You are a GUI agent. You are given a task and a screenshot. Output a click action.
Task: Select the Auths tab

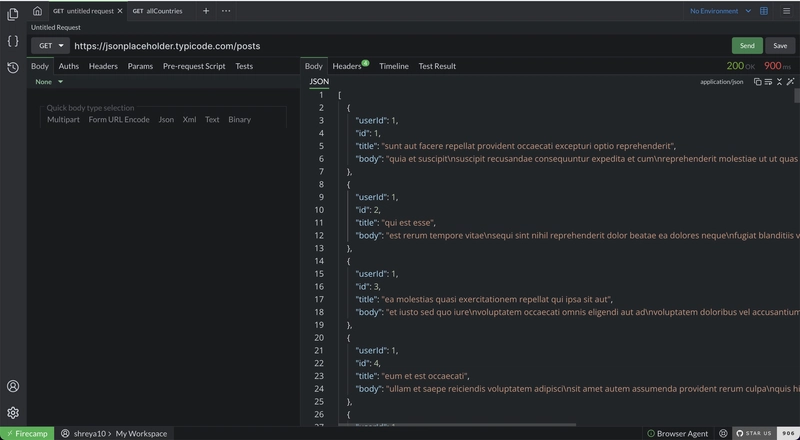(x=68, y=66)
